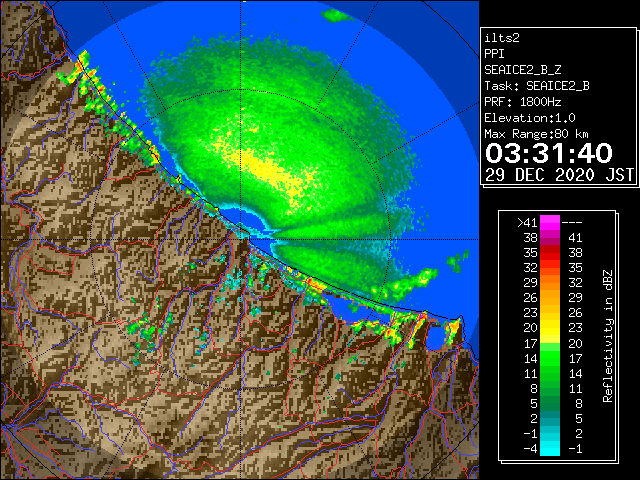Pick the magenta >41 dBZ color band
The width and height of the screenshot is (640, 480).
[550, 223]
